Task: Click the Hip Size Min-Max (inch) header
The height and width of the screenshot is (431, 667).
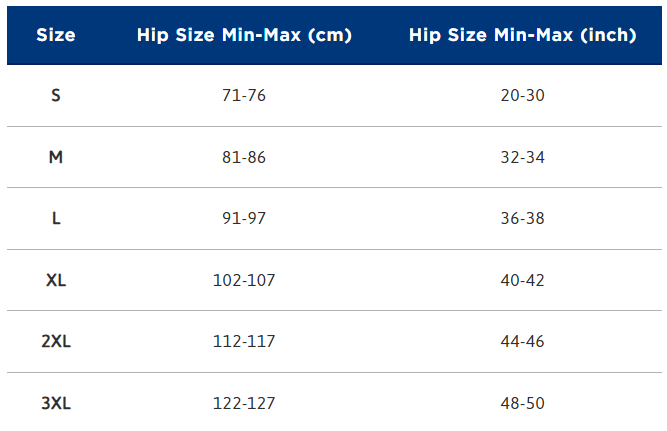Action: click(522, 35)
